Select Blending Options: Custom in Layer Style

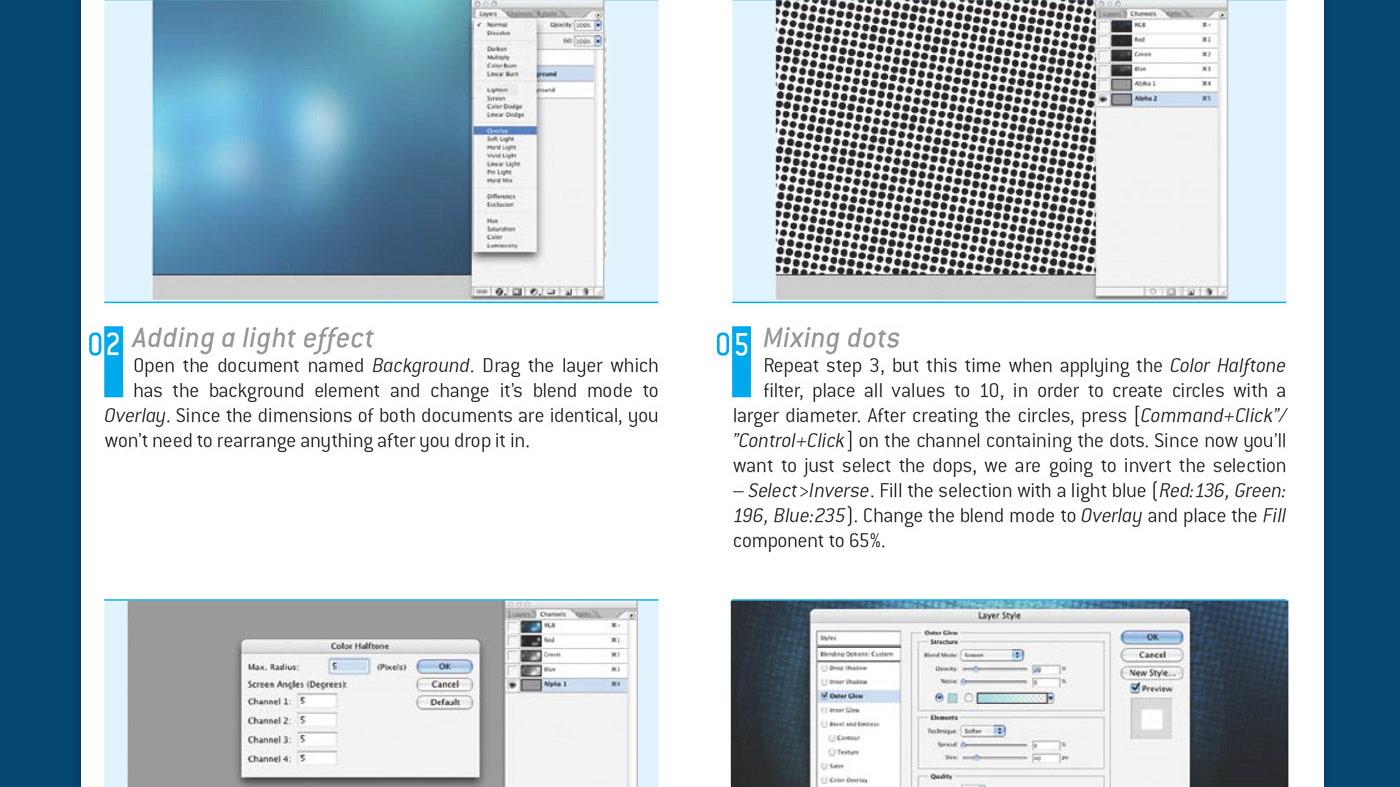(x=859, y=654)
